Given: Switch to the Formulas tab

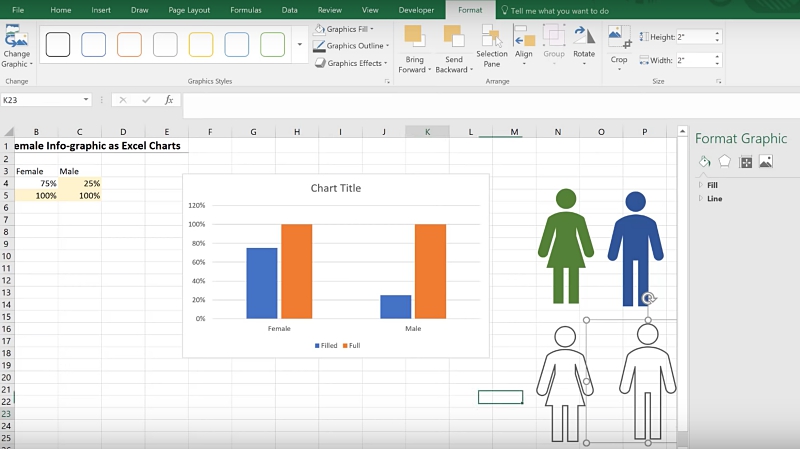Looking at the screenshot, I should pyautogui.click(x=245, y=10).
